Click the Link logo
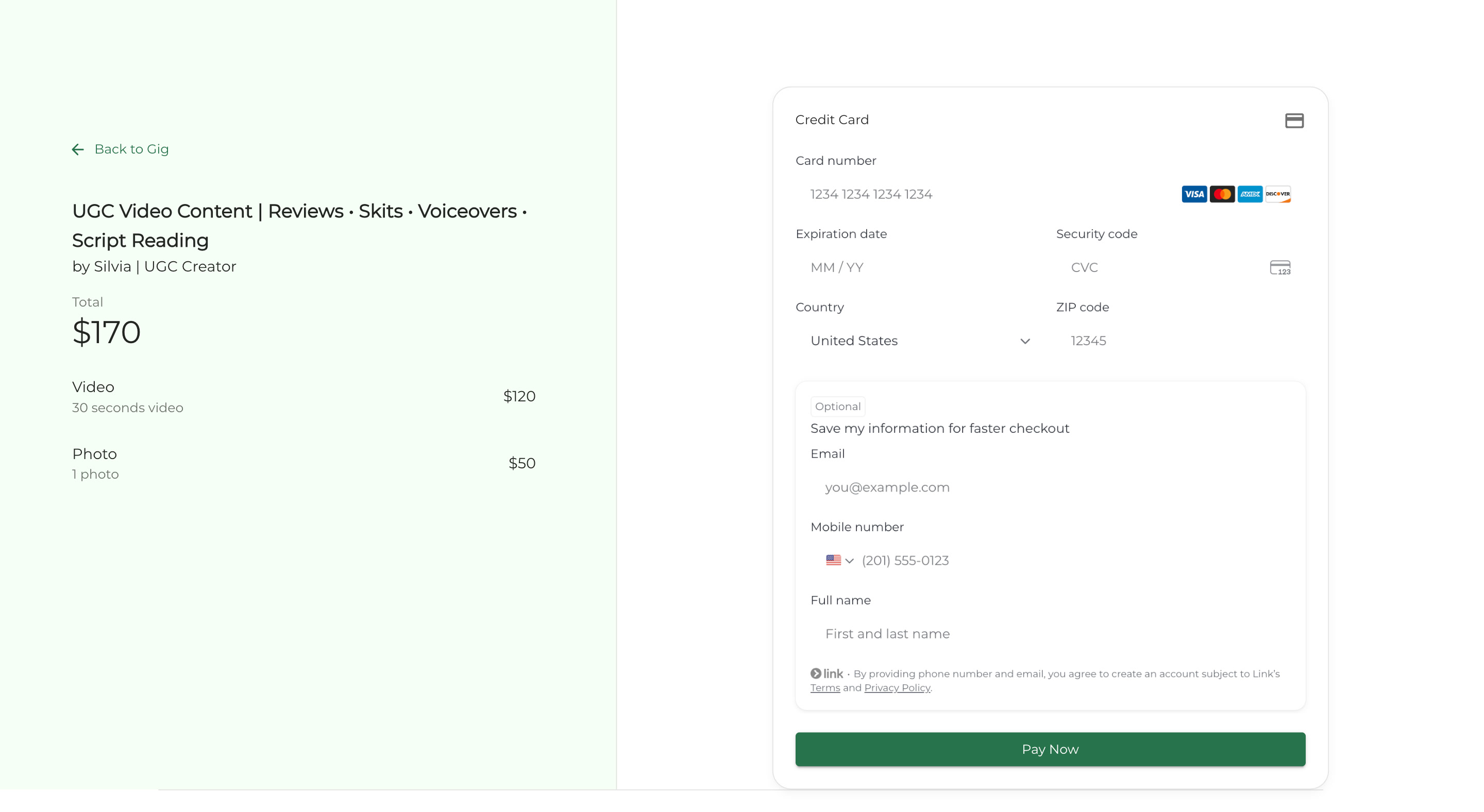1484x812 pixels. tap(826, 673)
